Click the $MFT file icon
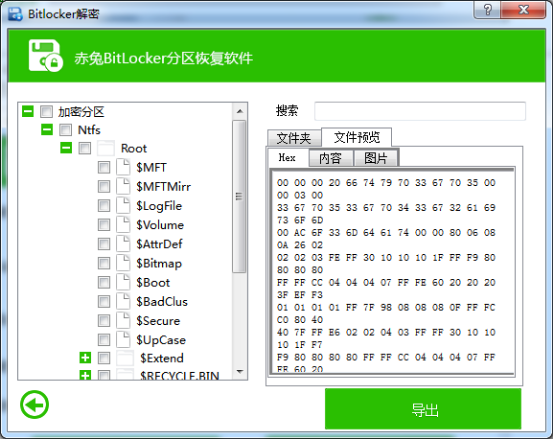Image resolution: width=554 pixels, height=440 pixels. pos(123,167)
